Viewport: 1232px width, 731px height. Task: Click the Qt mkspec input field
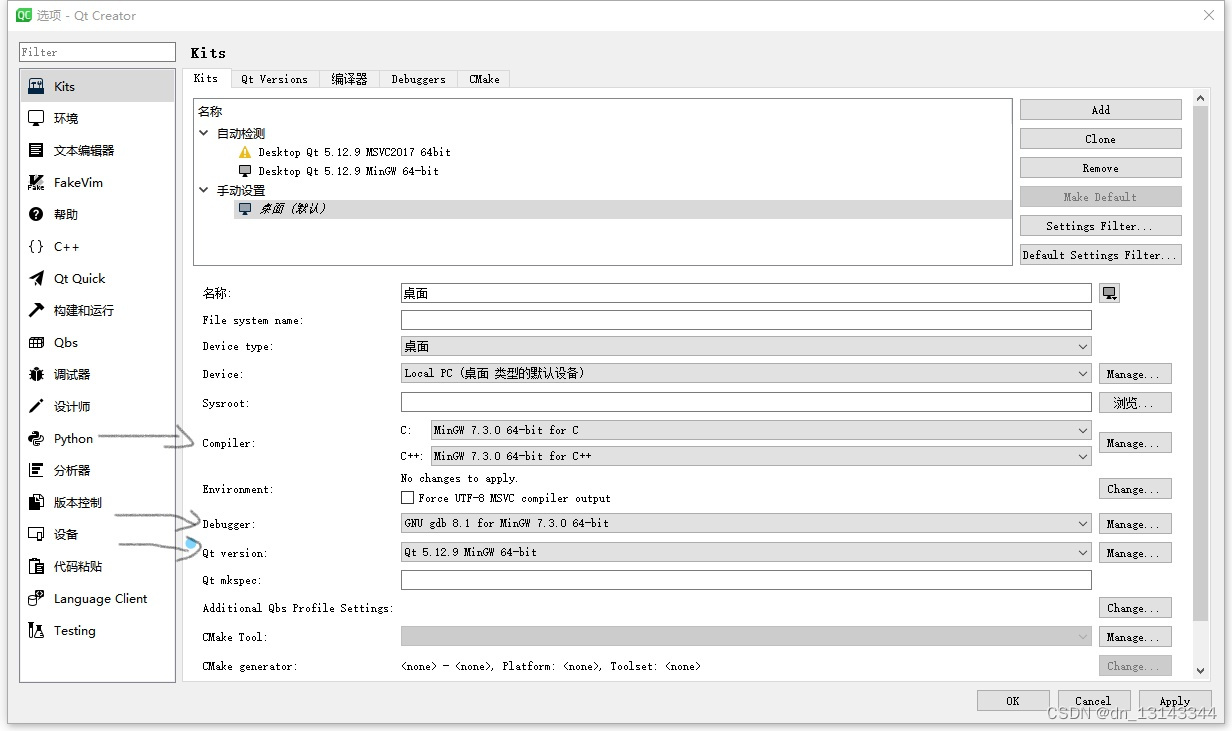(x=746, y=580)
